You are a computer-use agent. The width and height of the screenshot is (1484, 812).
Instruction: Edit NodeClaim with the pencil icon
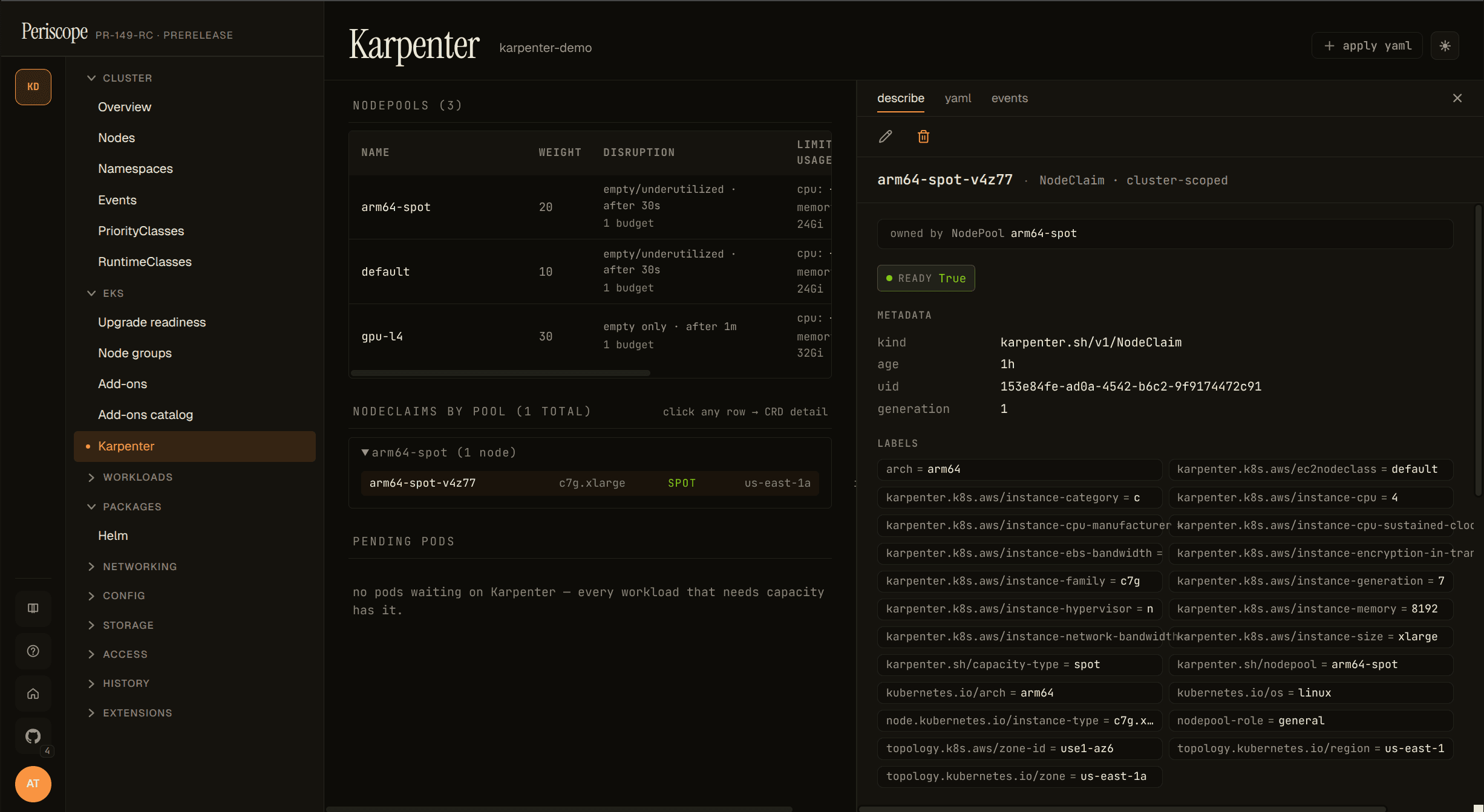(885, 137)
